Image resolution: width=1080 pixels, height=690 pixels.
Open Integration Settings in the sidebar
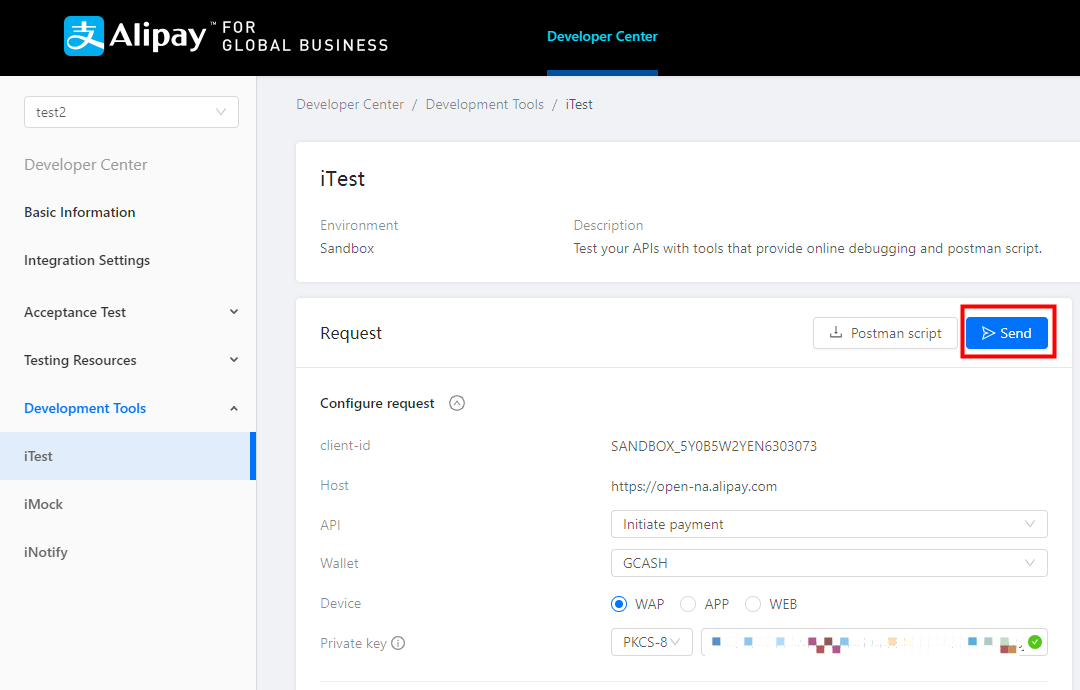point(87,260)
